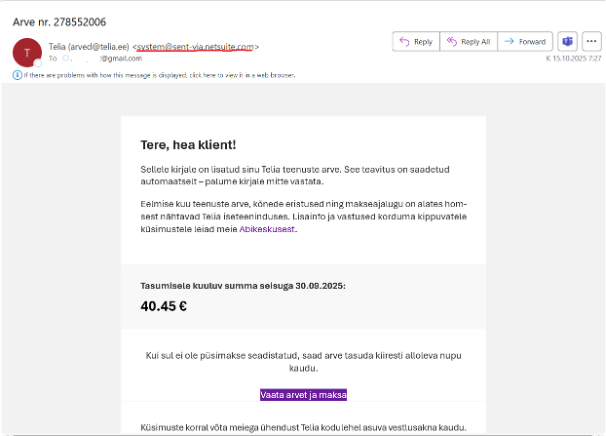
Task: Open the Share to Teams icon
Action: coord(568,41)
